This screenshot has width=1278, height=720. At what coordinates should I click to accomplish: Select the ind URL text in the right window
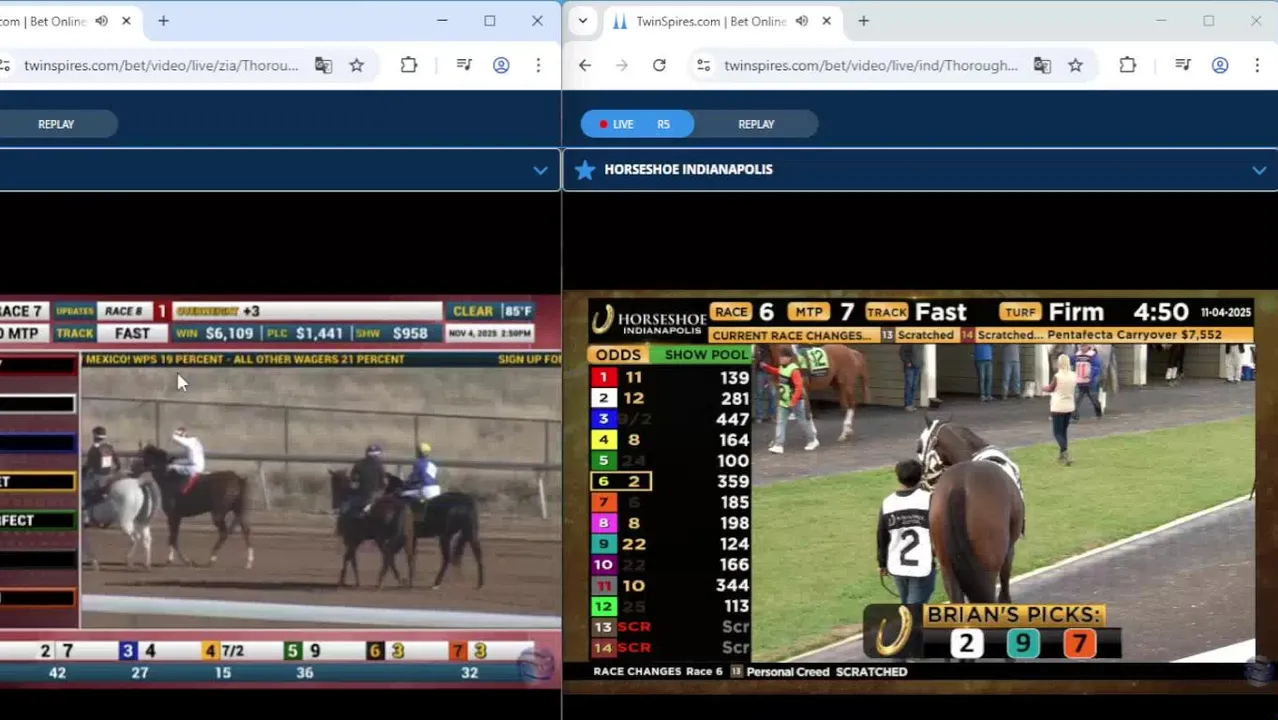[871, 65]
